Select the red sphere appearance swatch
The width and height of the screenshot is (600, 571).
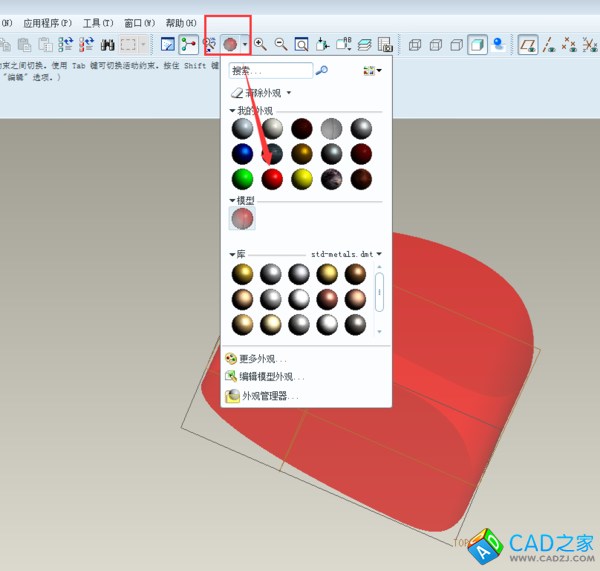271,179
